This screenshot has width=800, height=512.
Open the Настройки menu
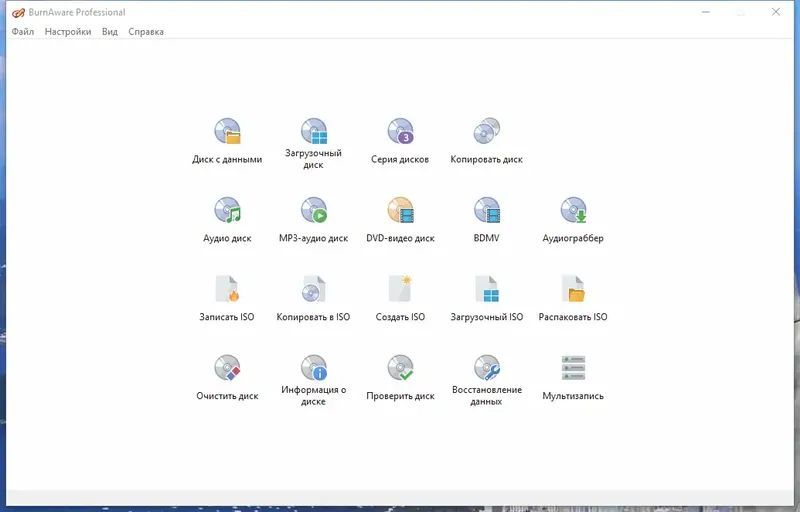[68, 32]
